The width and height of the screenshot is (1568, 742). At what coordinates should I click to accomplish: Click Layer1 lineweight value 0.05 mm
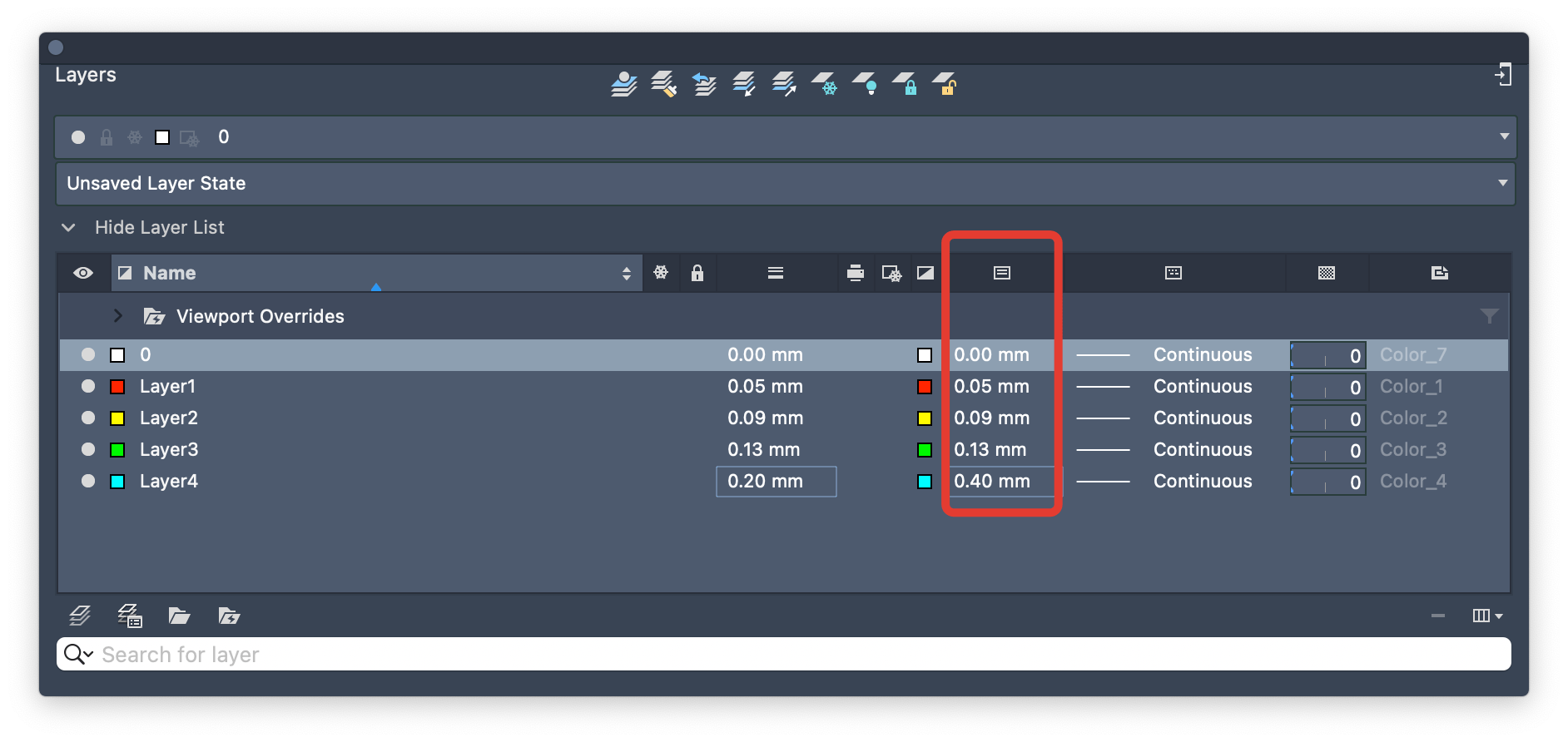(x=765, y=387)
